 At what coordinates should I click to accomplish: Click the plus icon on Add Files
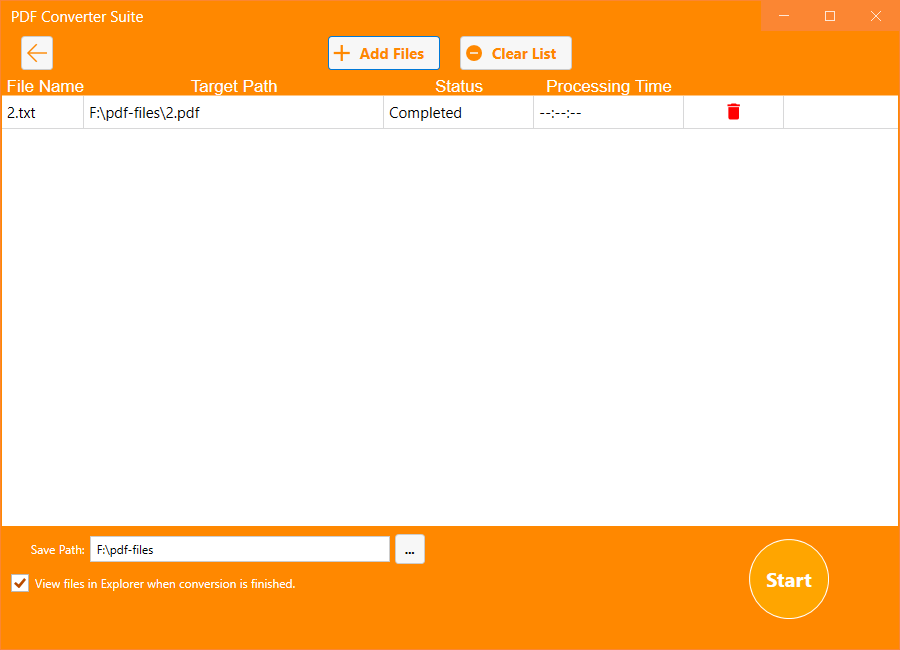tap(344, 53)
